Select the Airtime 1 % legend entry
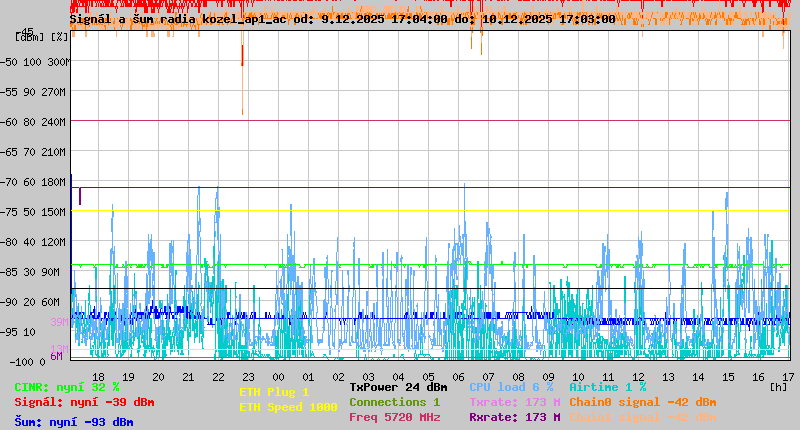 pyautogui.click(x=607, y=387)
